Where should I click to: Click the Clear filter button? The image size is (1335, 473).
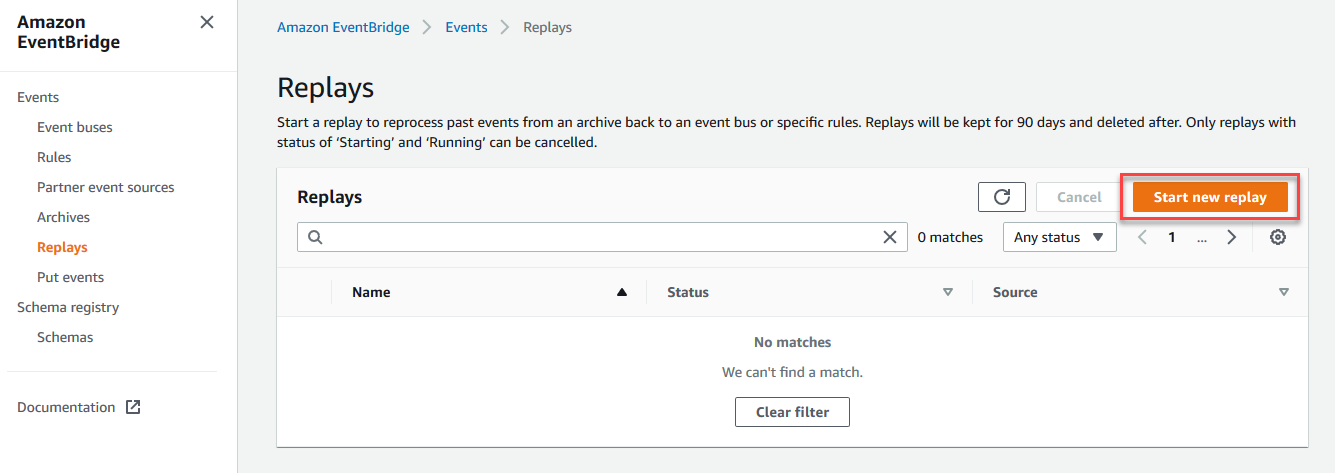click(x=792, y=412)
